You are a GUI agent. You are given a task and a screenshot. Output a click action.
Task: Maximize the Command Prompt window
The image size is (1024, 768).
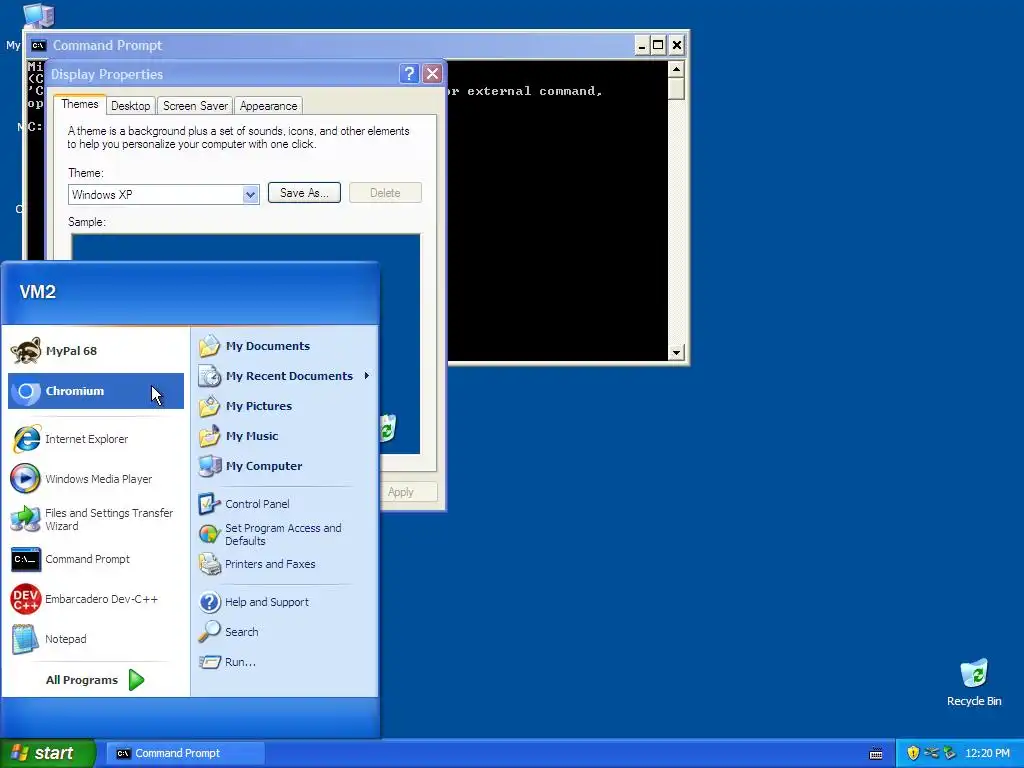658,45
